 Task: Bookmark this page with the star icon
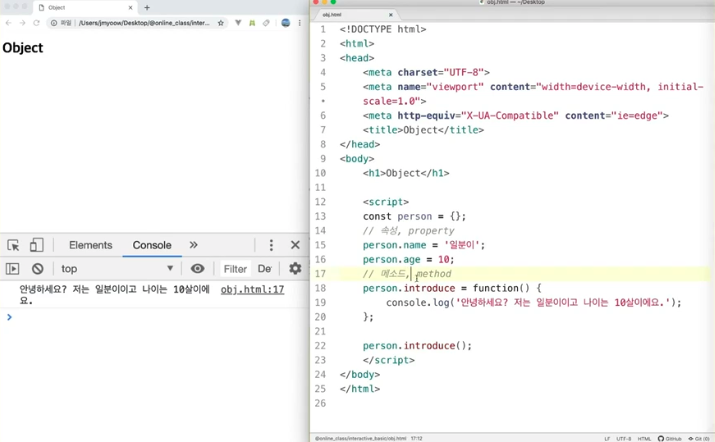pyautogui.click(x=221, y=23)
